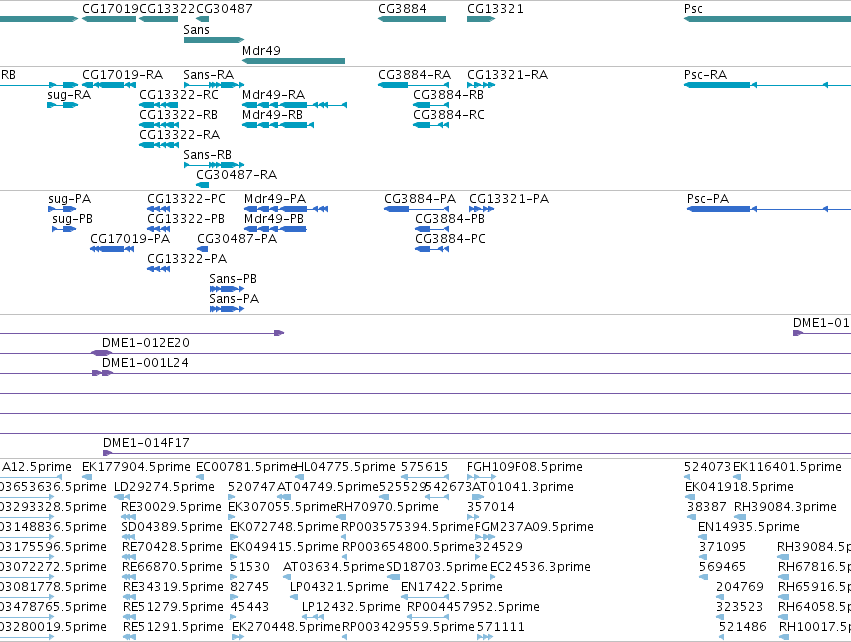Click protein Sans-PB
The height and width of the screenshot is (642, 851).
233,279
